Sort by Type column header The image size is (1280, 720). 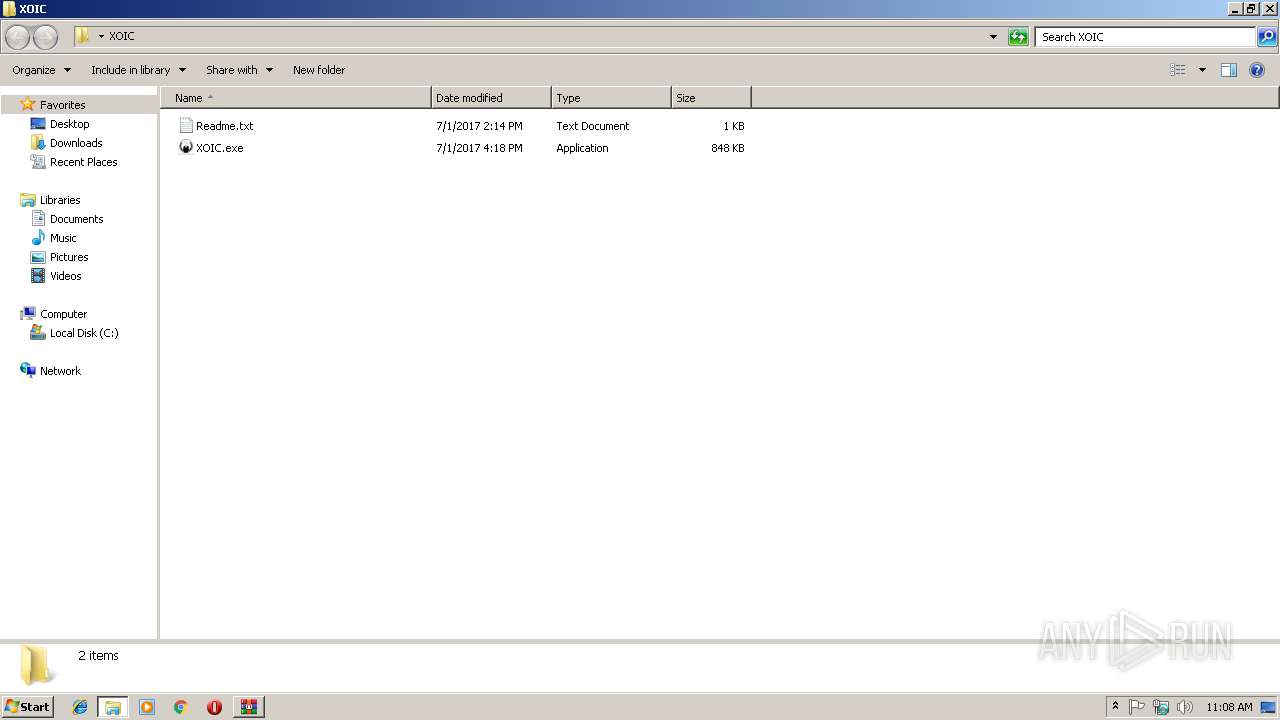pyautogui.click(x=611, y=98)
